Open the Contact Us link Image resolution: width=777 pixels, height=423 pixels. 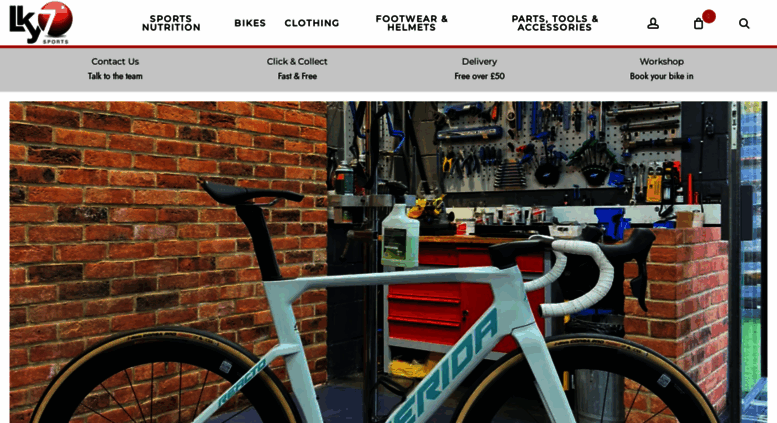(x=115, y=61)
